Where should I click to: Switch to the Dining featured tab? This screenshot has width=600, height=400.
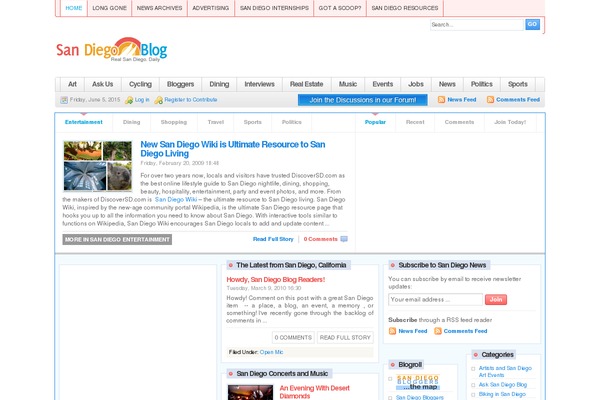(132, 122)
